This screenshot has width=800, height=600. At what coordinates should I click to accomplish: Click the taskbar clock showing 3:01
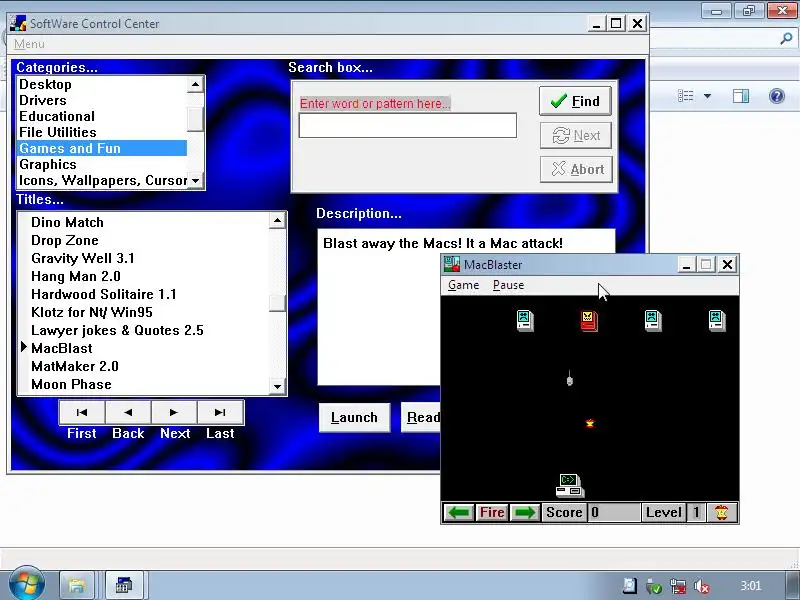coord(751,586)
